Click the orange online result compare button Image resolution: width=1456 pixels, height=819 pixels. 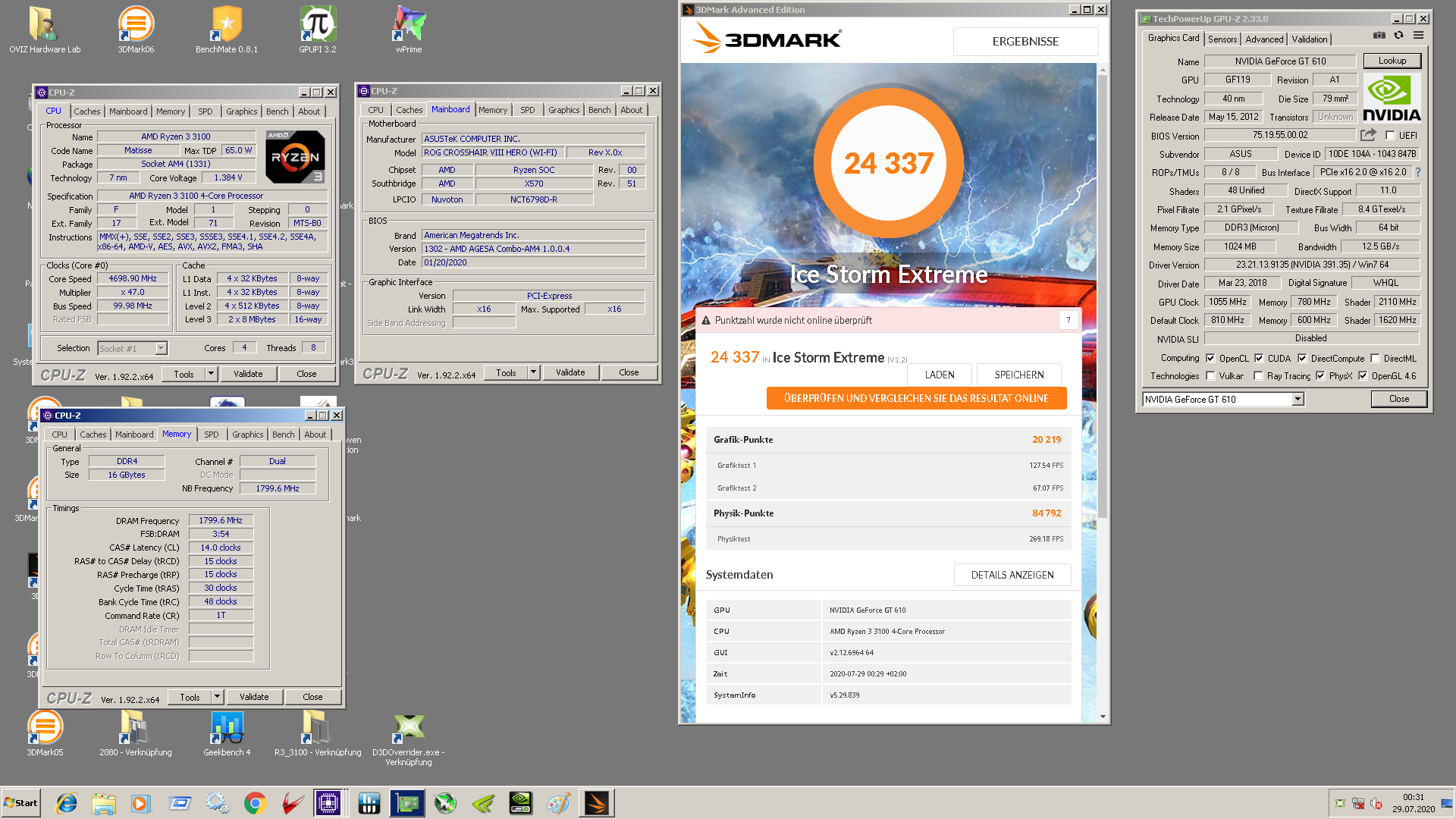pyautogui.click(x=916, y=398)
